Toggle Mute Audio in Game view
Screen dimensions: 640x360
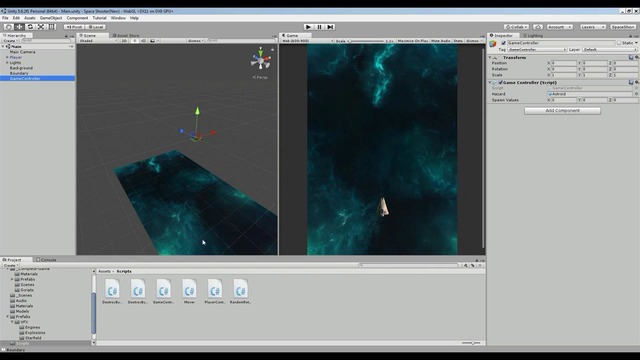440,41
